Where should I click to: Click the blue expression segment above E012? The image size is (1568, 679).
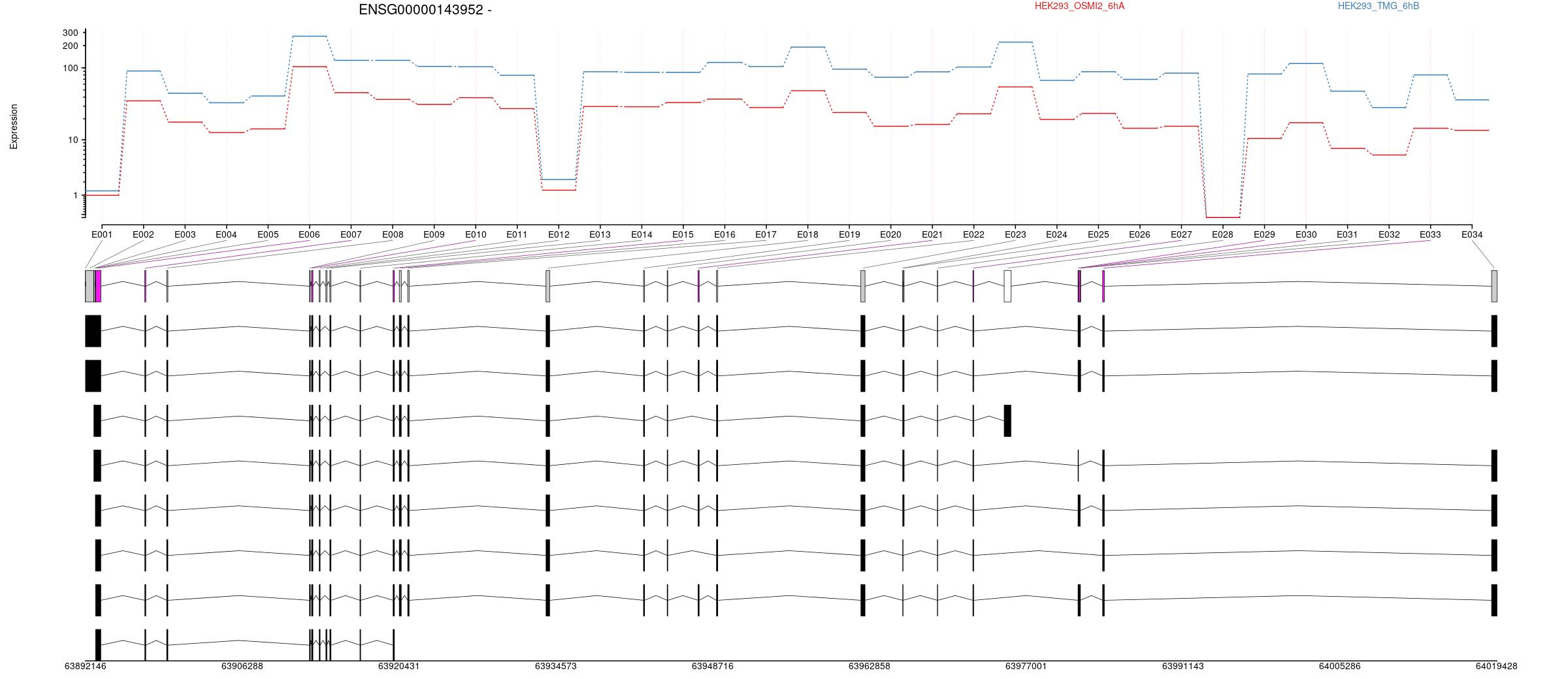coord(559,180)
